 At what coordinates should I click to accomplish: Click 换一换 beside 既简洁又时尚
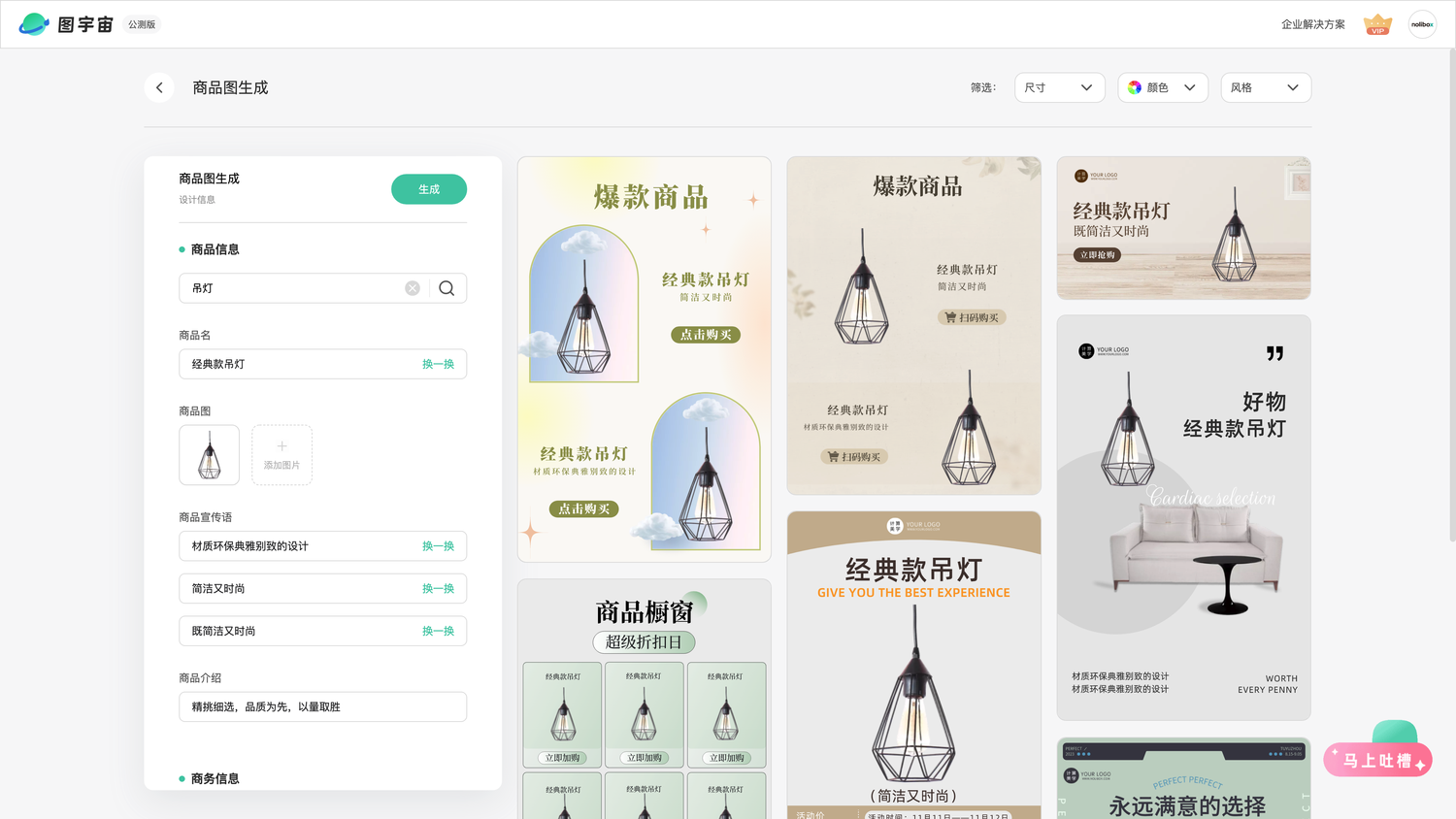[x=438, y=631]
